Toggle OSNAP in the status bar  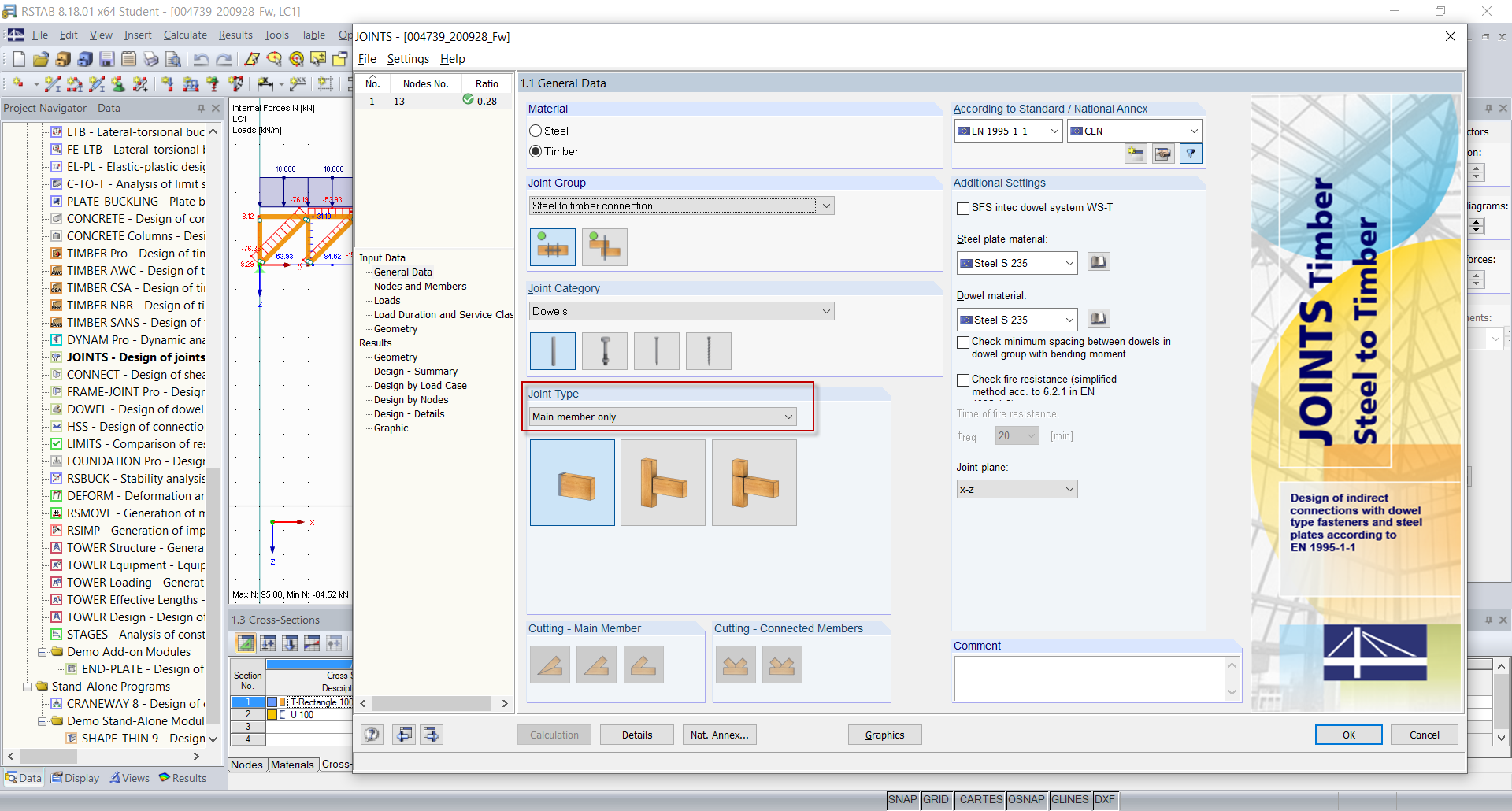click(x=1026, y=800)
